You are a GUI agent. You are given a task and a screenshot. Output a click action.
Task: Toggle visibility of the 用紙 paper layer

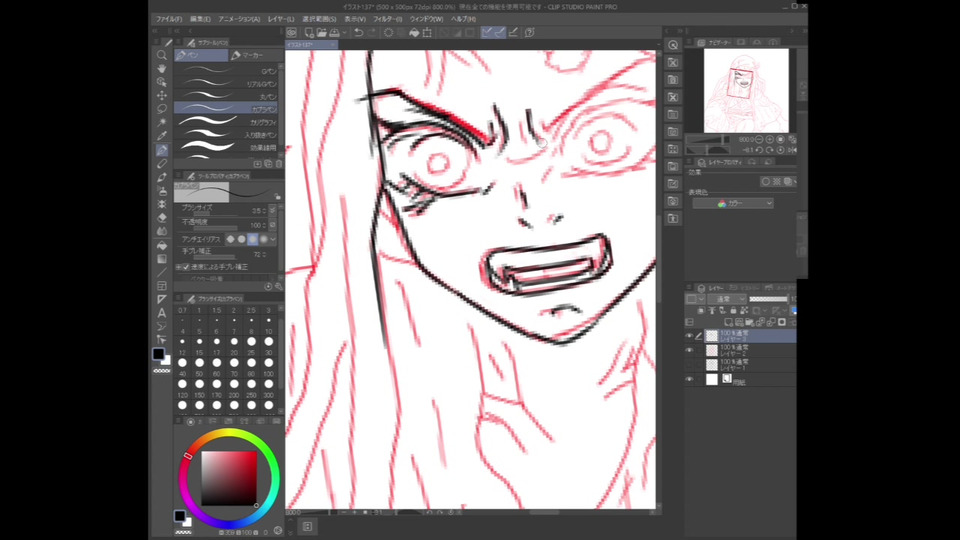689,380
